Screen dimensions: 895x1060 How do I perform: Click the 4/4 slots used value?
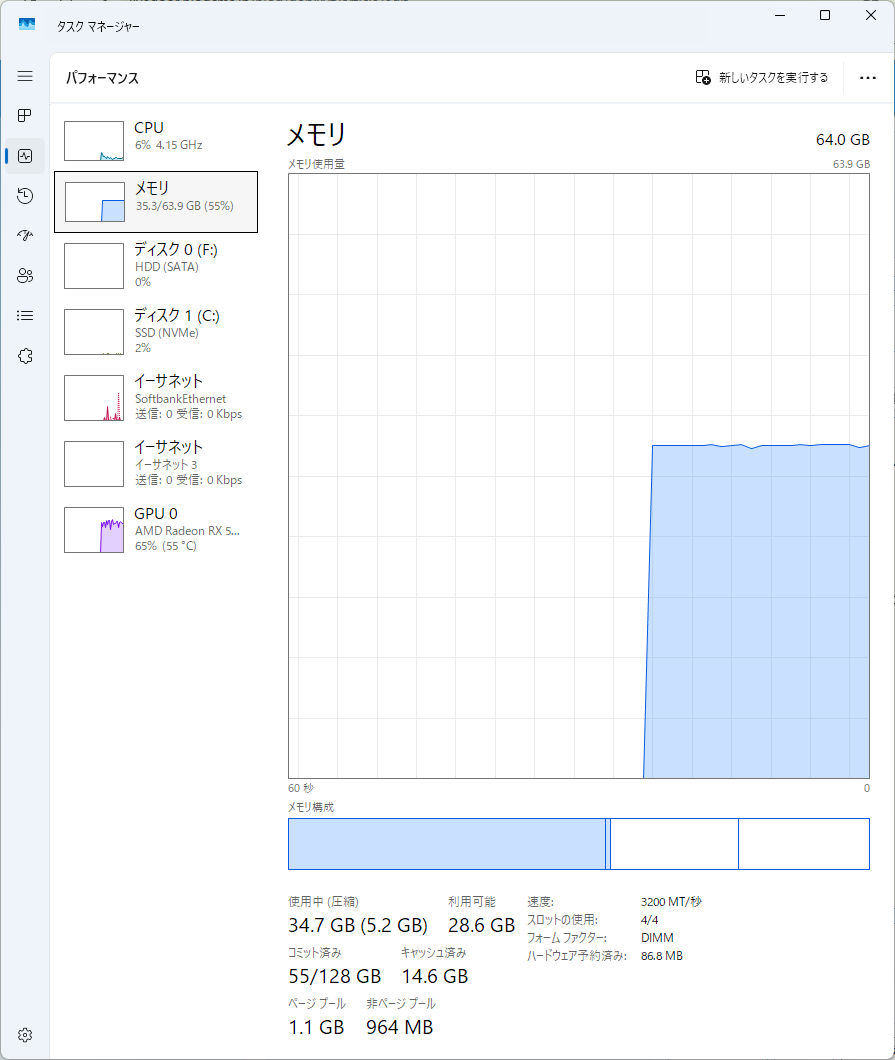[x=650, y=920]
